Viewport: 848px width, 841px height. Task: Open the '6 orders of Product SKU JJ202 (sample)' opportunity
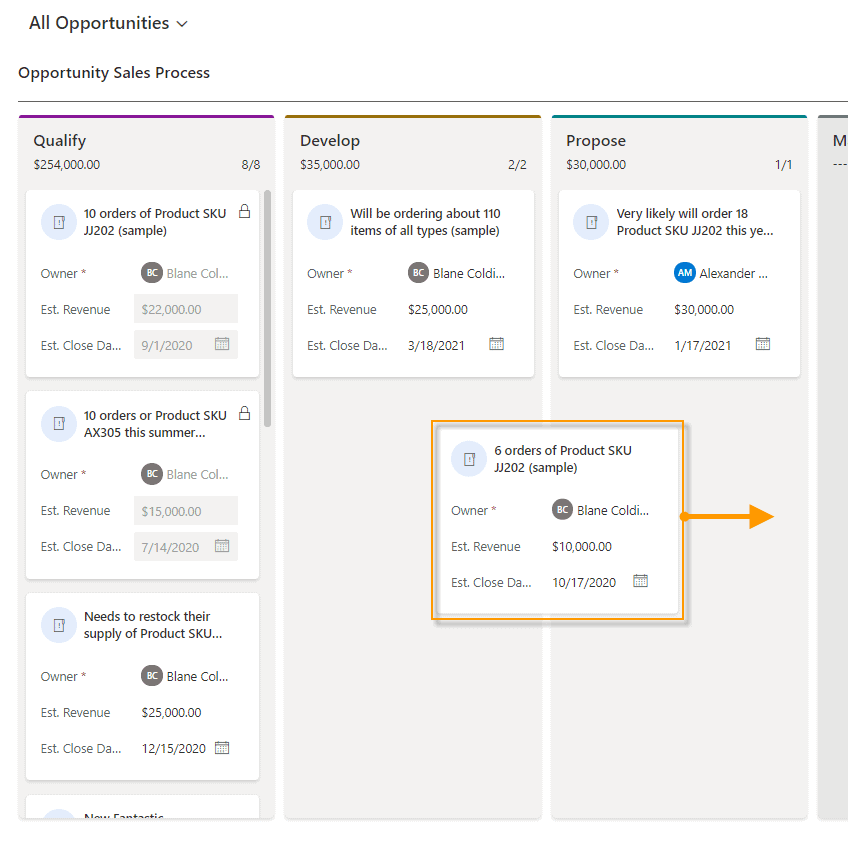(x=562, y=459)
